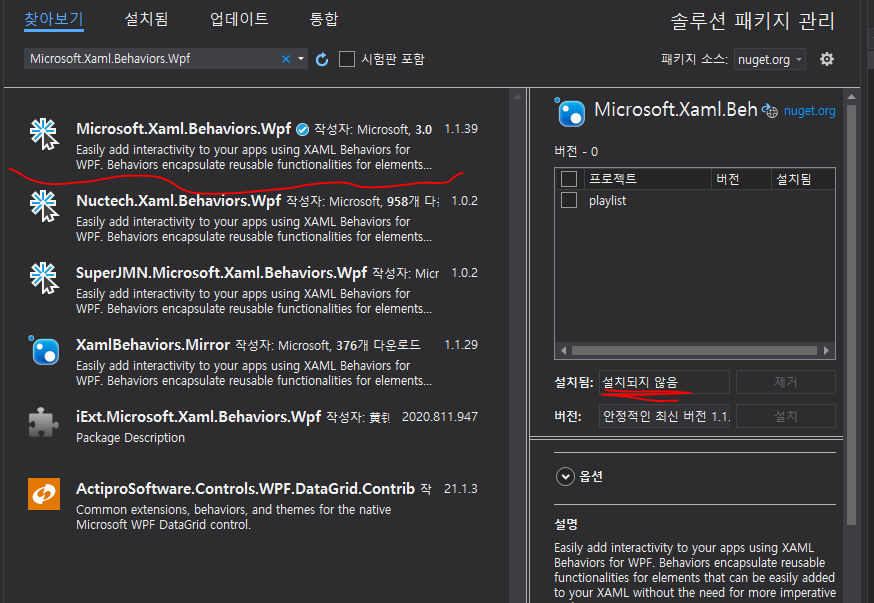Viewport: 874px width, 603px height.
Task: Sort by the 설치됨 column header
Action: 803,179
